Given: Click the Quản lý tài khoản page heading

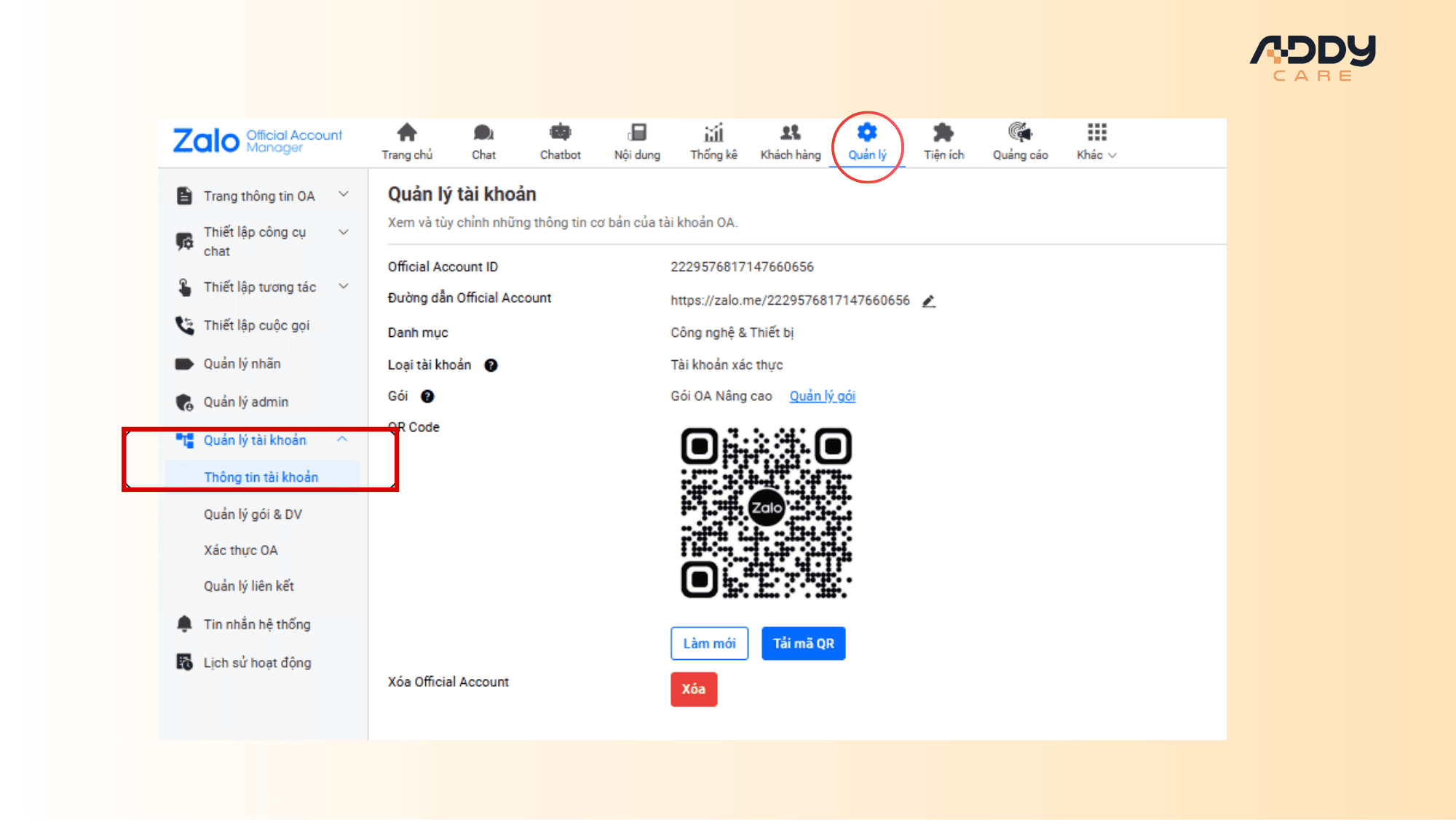Looking at the screenshot, I should pyautogui.click(x=462, y=194).
